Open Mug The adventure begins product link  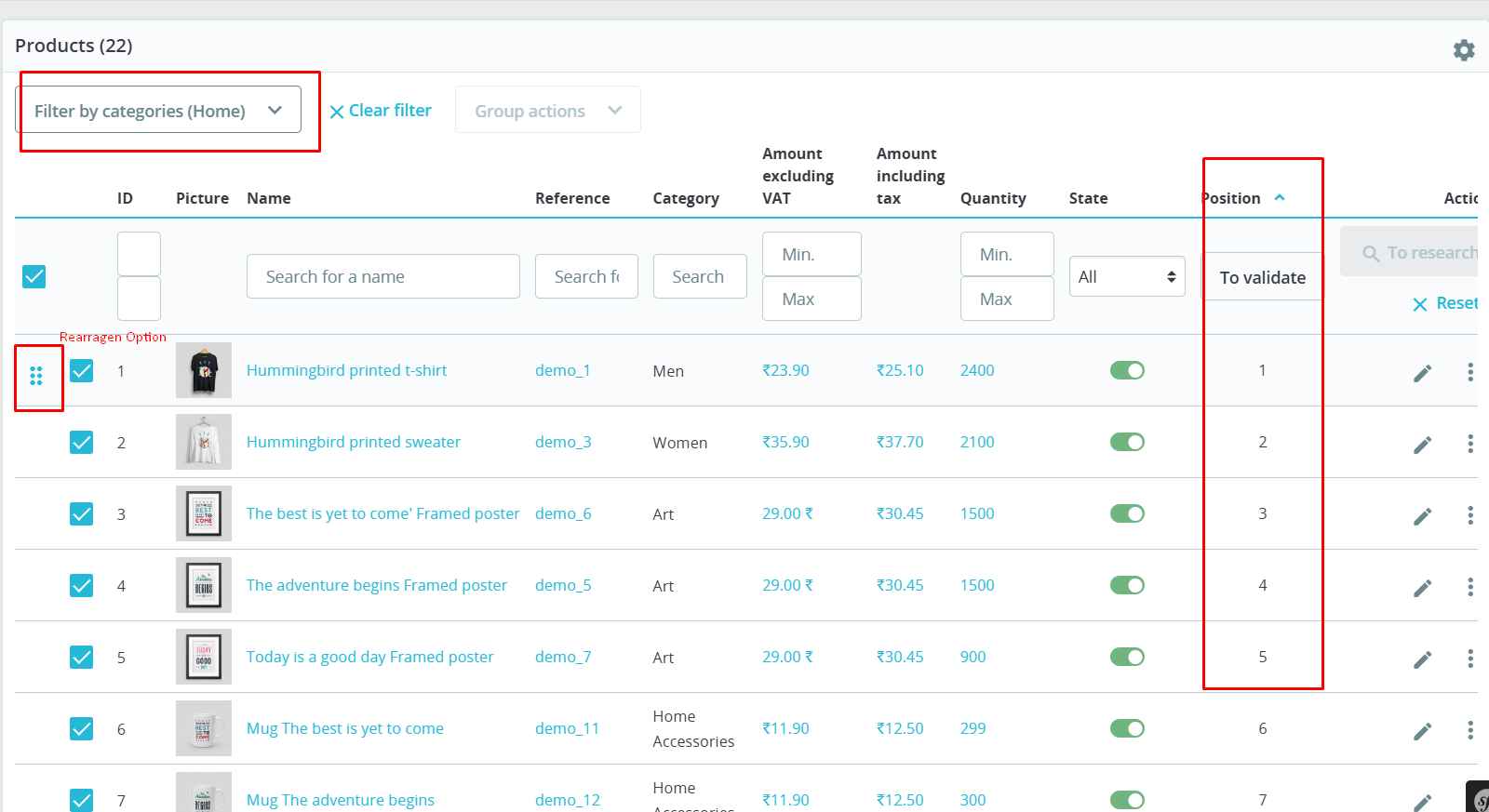[x=341, y=800]
